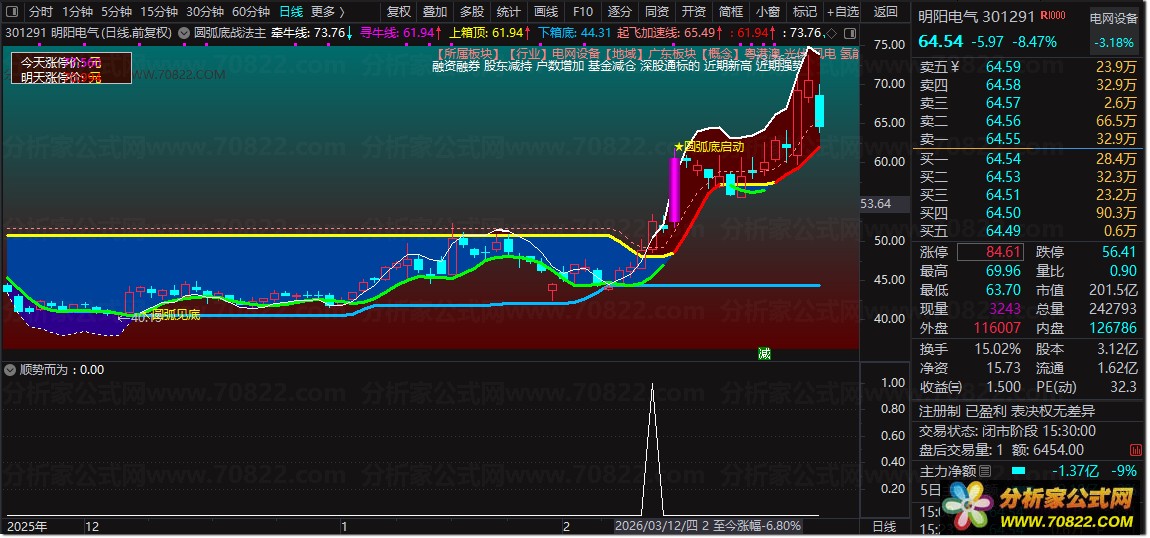Switch to the 分时 chart
Screen dimensions: 1150x538
click(x=41, y=12)
